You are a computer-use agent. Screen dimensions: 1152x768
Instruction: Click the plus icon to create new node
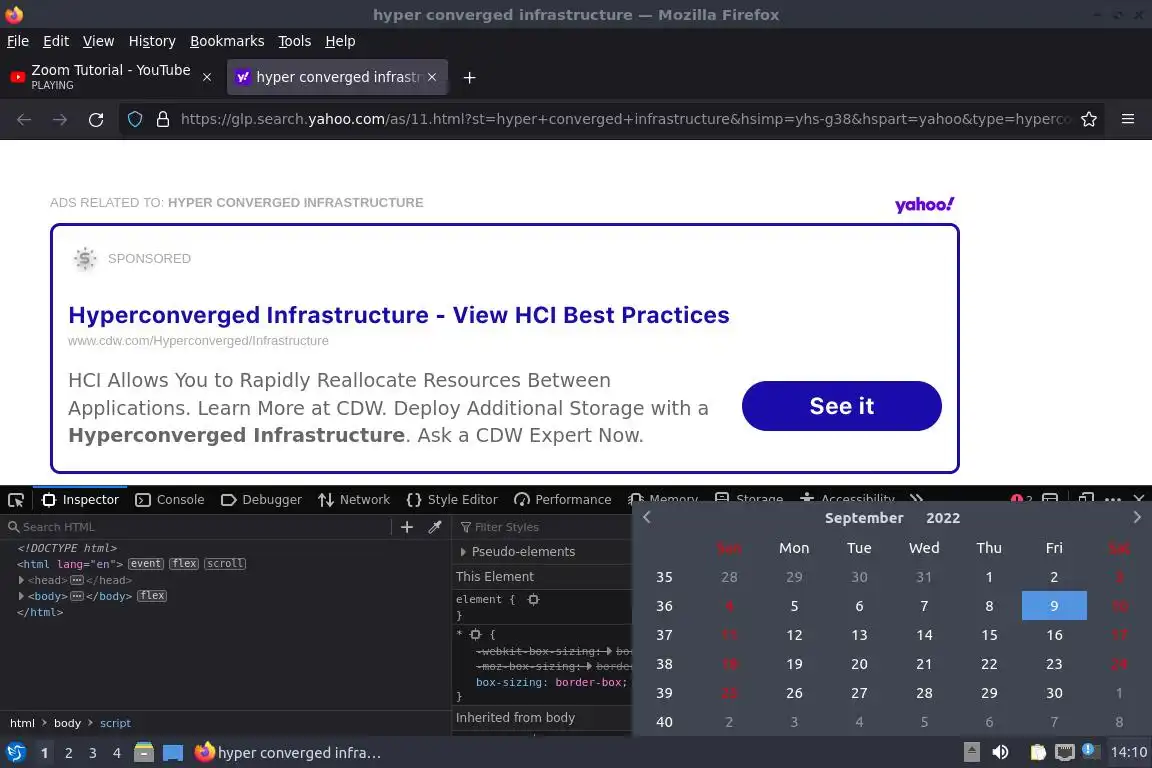(407, 527)
